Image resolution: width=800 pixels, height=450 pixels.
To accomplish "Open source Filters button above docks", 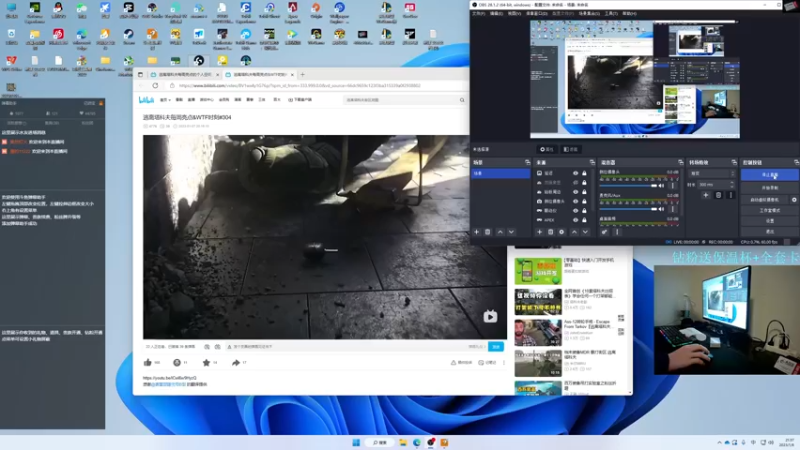I will point(570,149).
